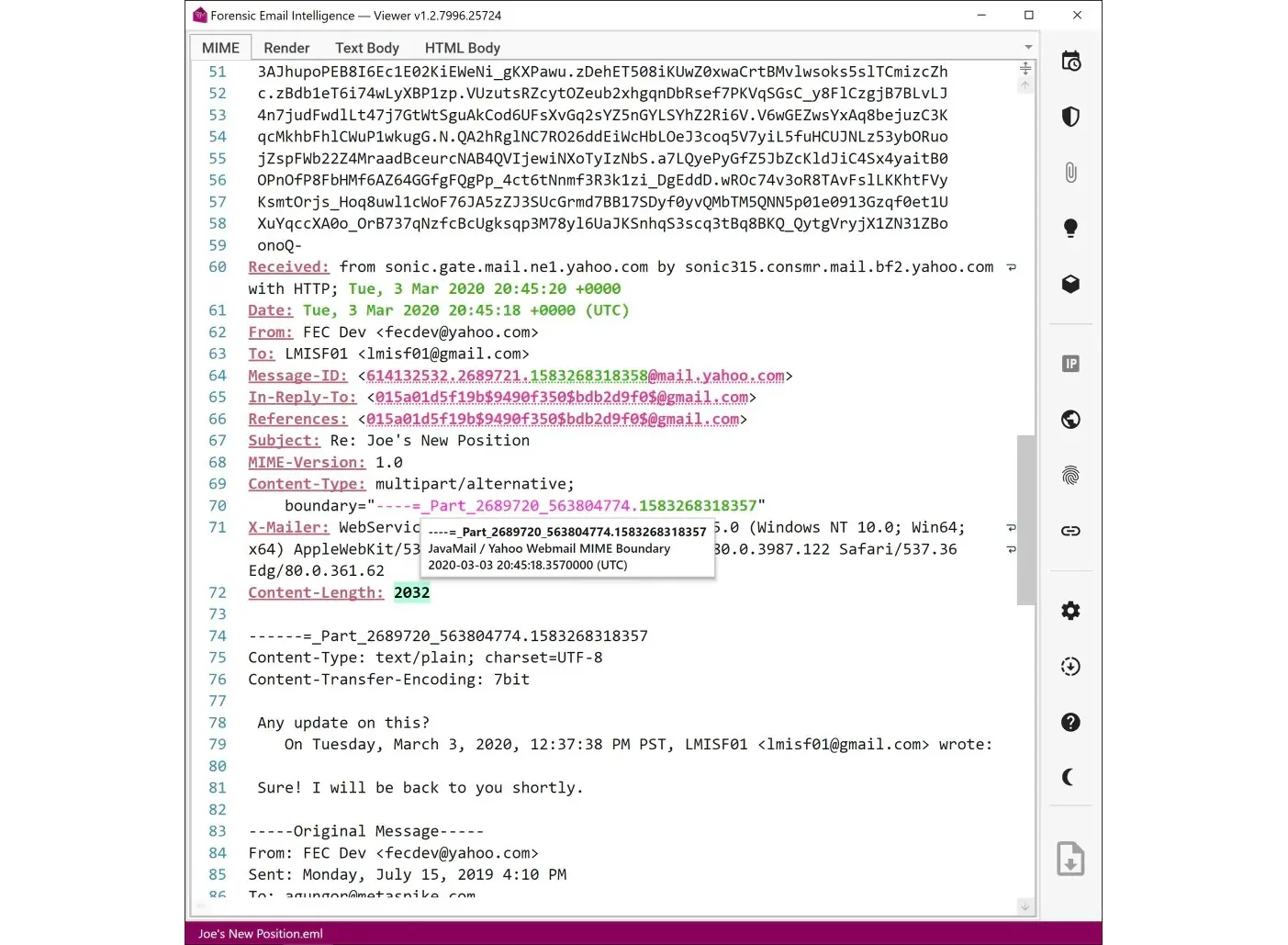Open the IP addresses icon
1288x945 pixels.
(1070, 364)
